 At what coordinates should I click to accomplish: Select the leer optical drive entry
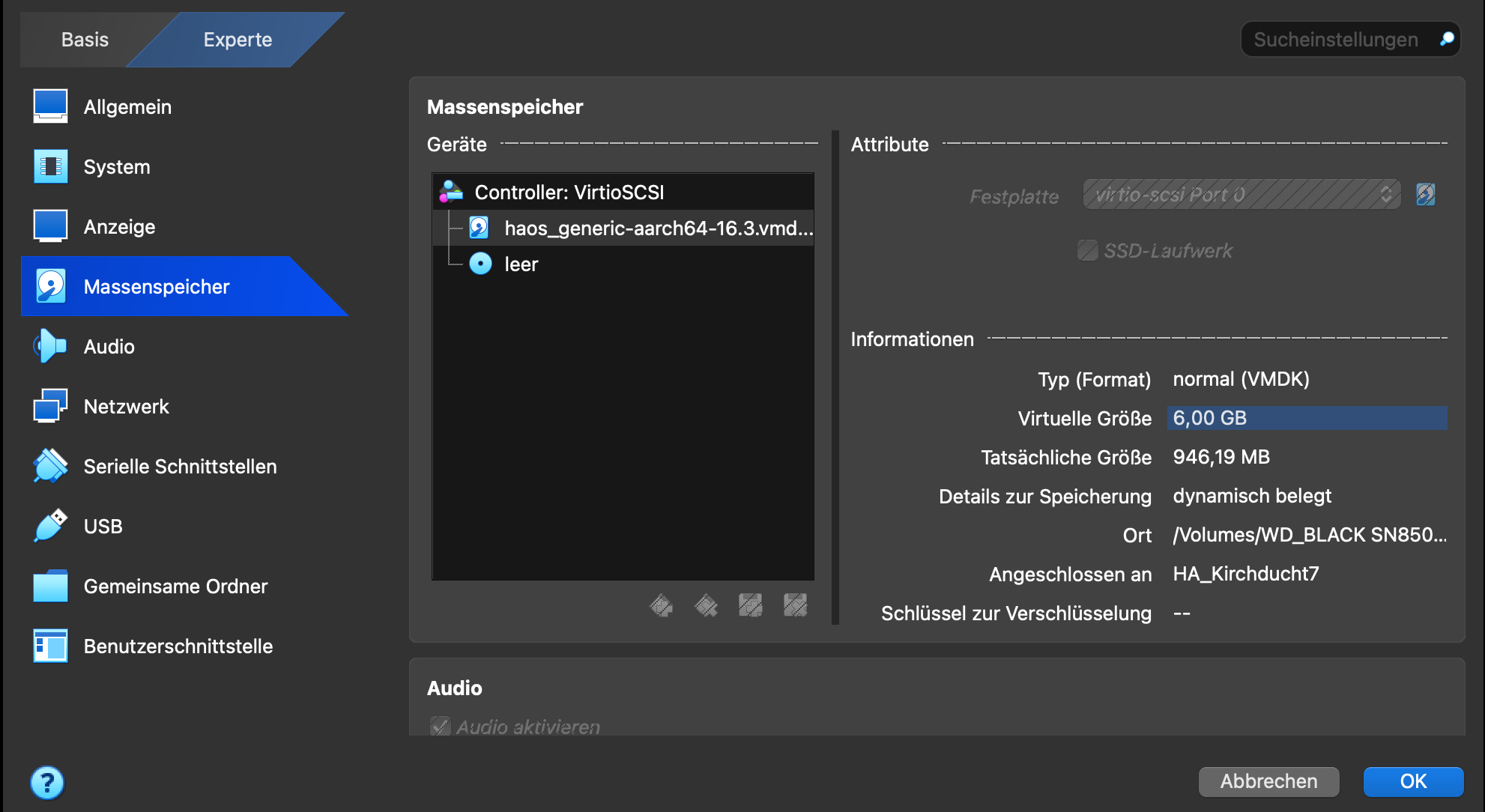521,264
